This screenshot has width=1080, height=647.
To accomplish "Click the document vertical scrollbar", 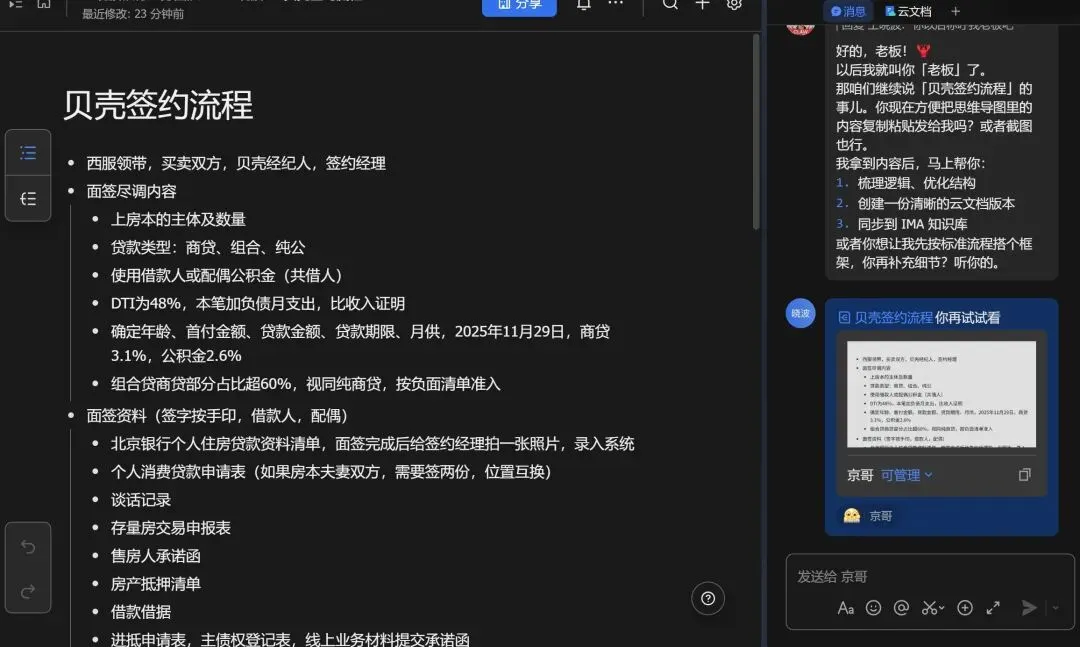I will coord(756,131).
